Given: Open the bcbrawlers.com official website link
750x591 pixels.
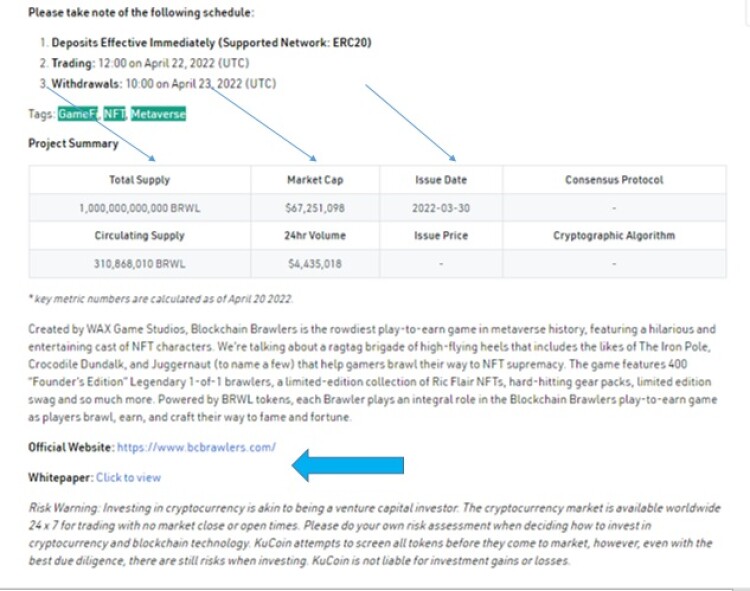Looking at the screenshot, I should click(x=196, y=447).
